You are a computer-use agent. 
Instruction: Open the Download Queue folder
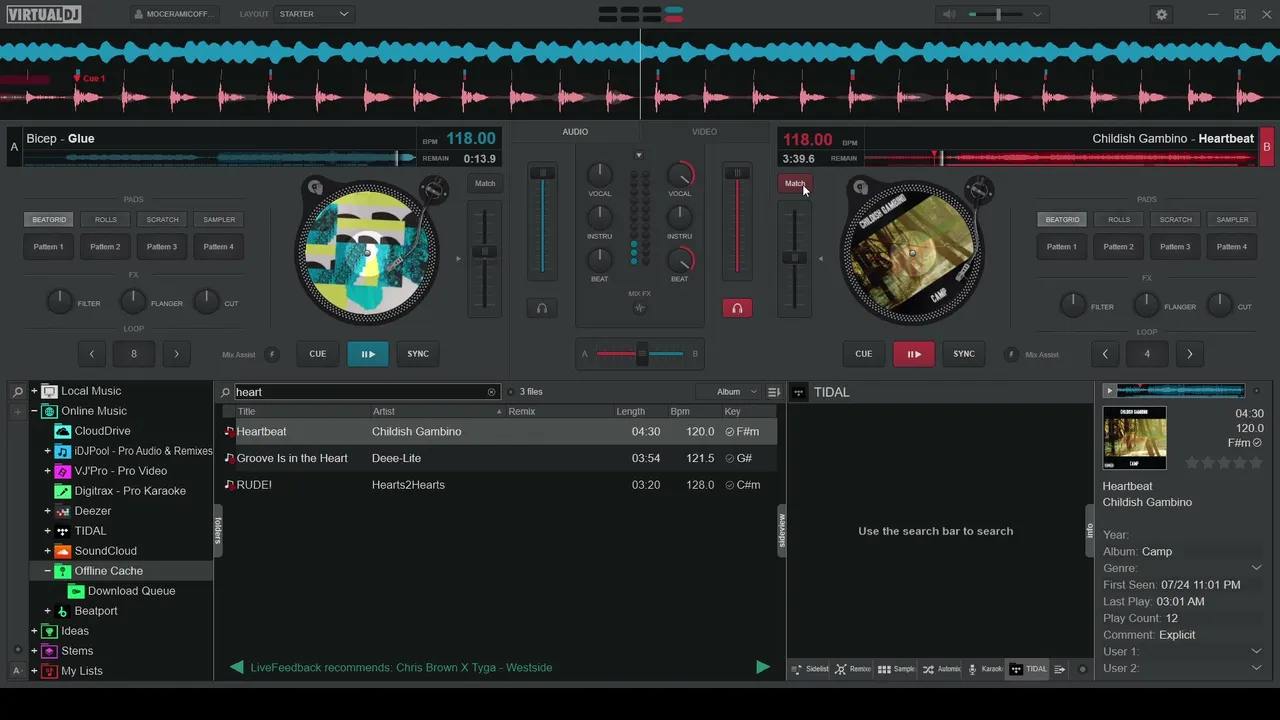pyautogui.click(x=131, y=591)
